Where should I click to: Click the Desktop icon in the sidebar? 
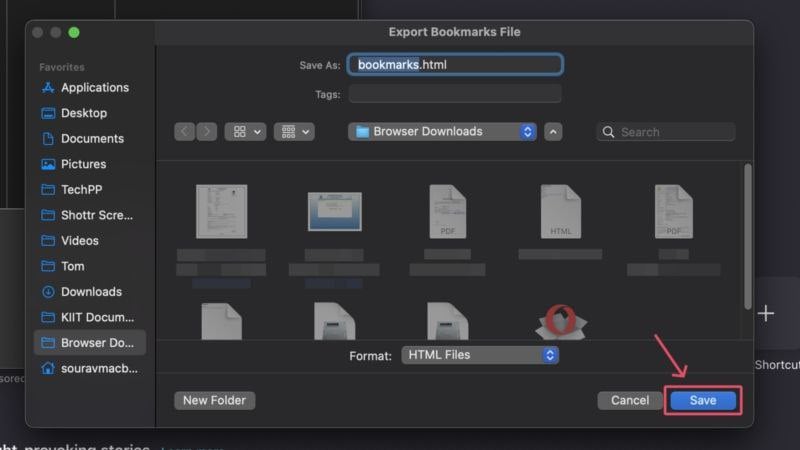pyautogui.click(x=48, y=113)
